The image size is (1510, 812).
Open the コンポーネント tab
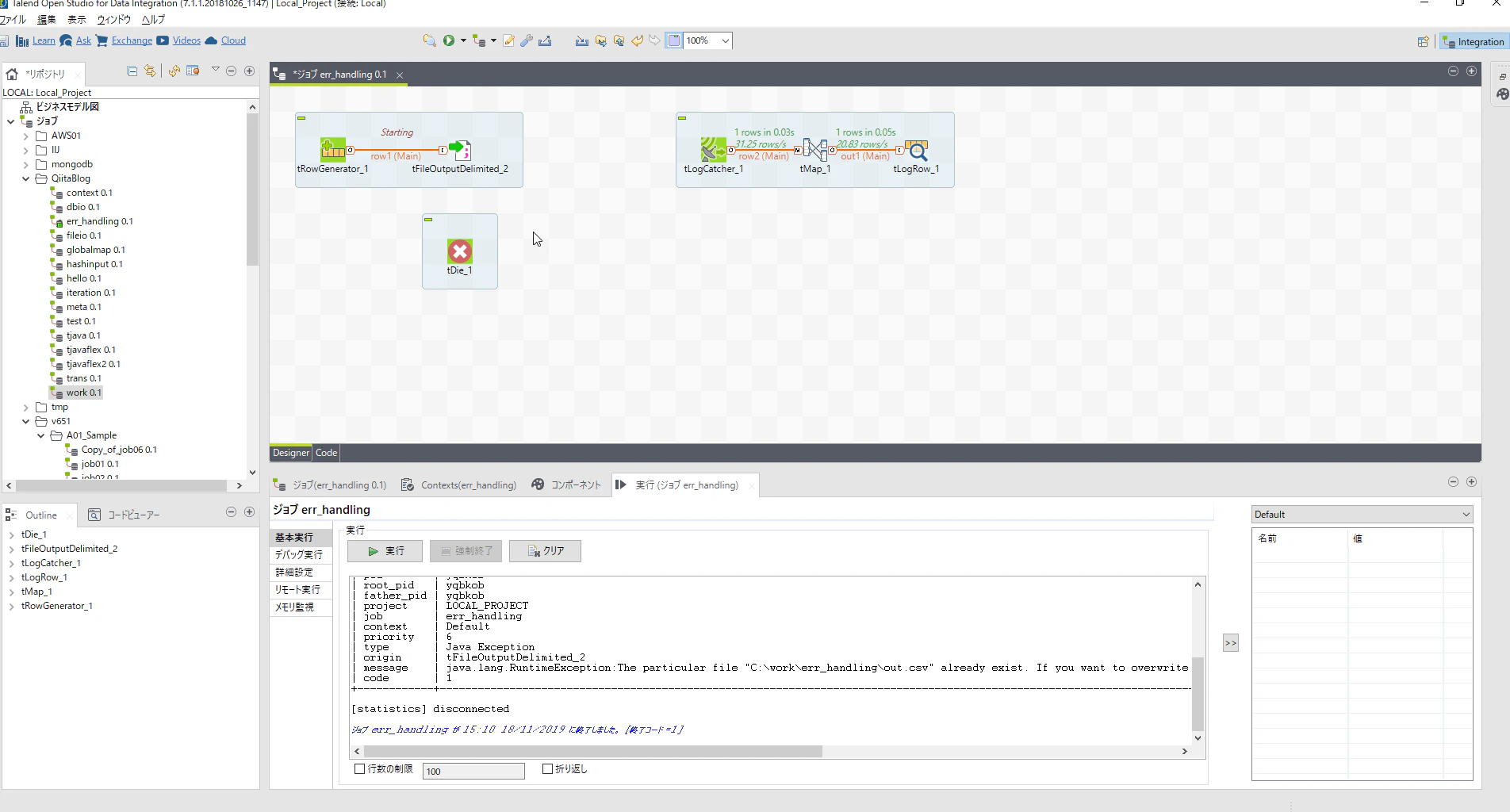(x=566, y=485)
